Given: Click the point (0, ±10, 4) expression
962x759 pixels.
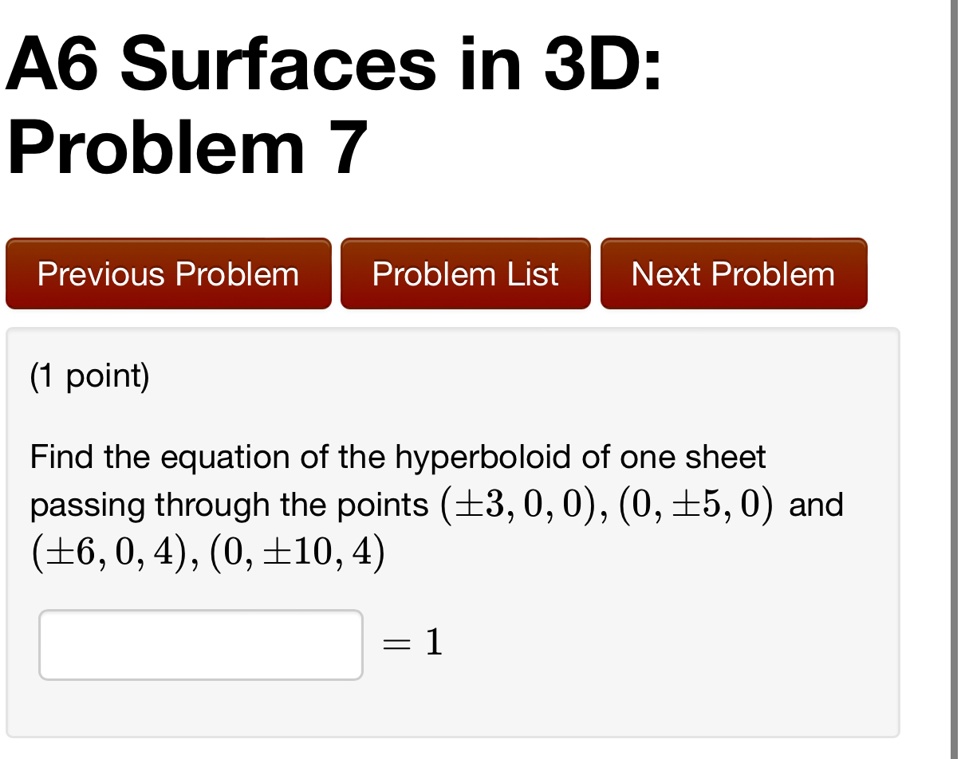Looking at the screenshot, I should (298, 553).
